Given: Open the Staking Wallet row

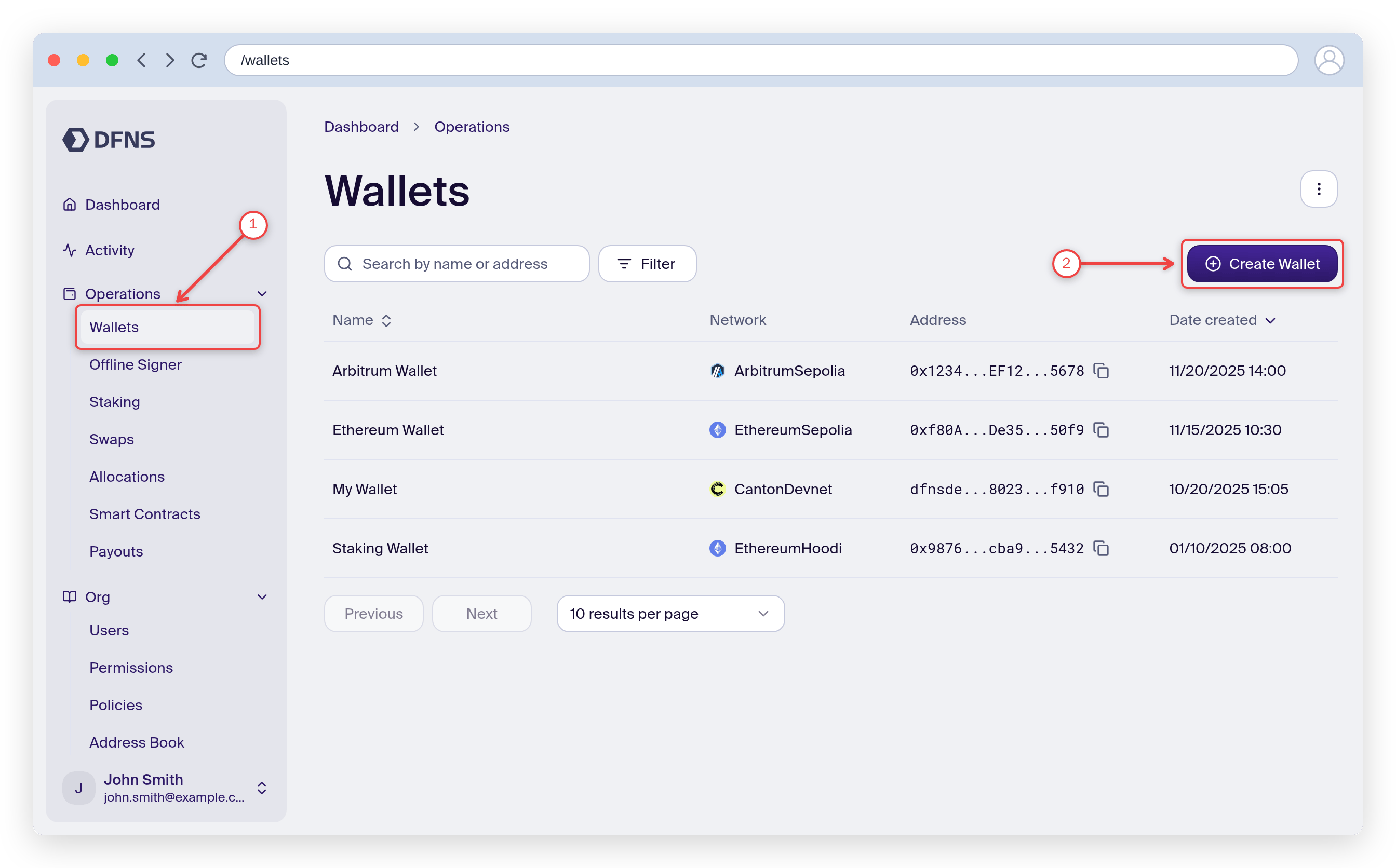Looking at the screenshot, I should [x=830, y=548].
